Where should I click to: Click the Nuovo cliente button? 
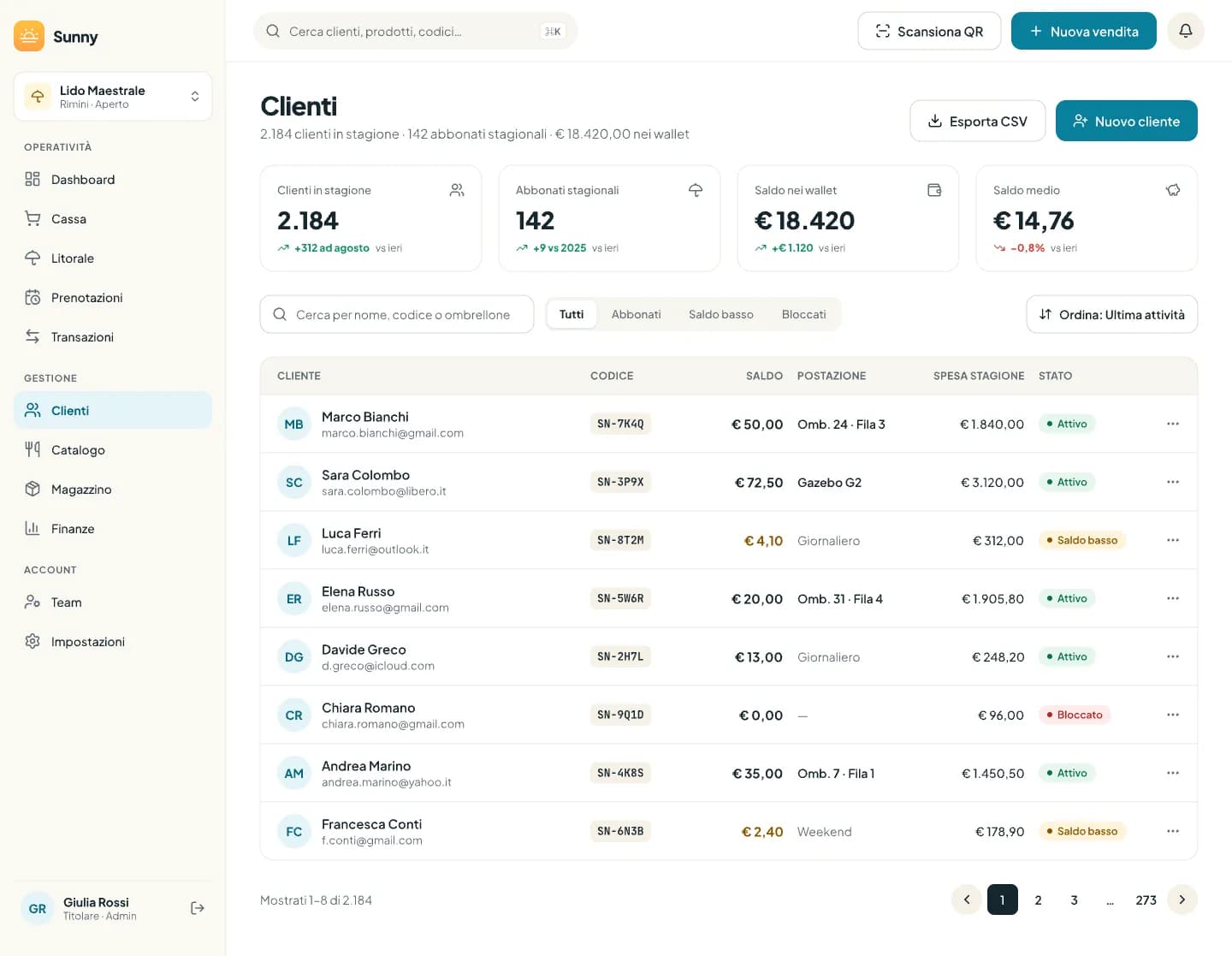pos(1127,121)
